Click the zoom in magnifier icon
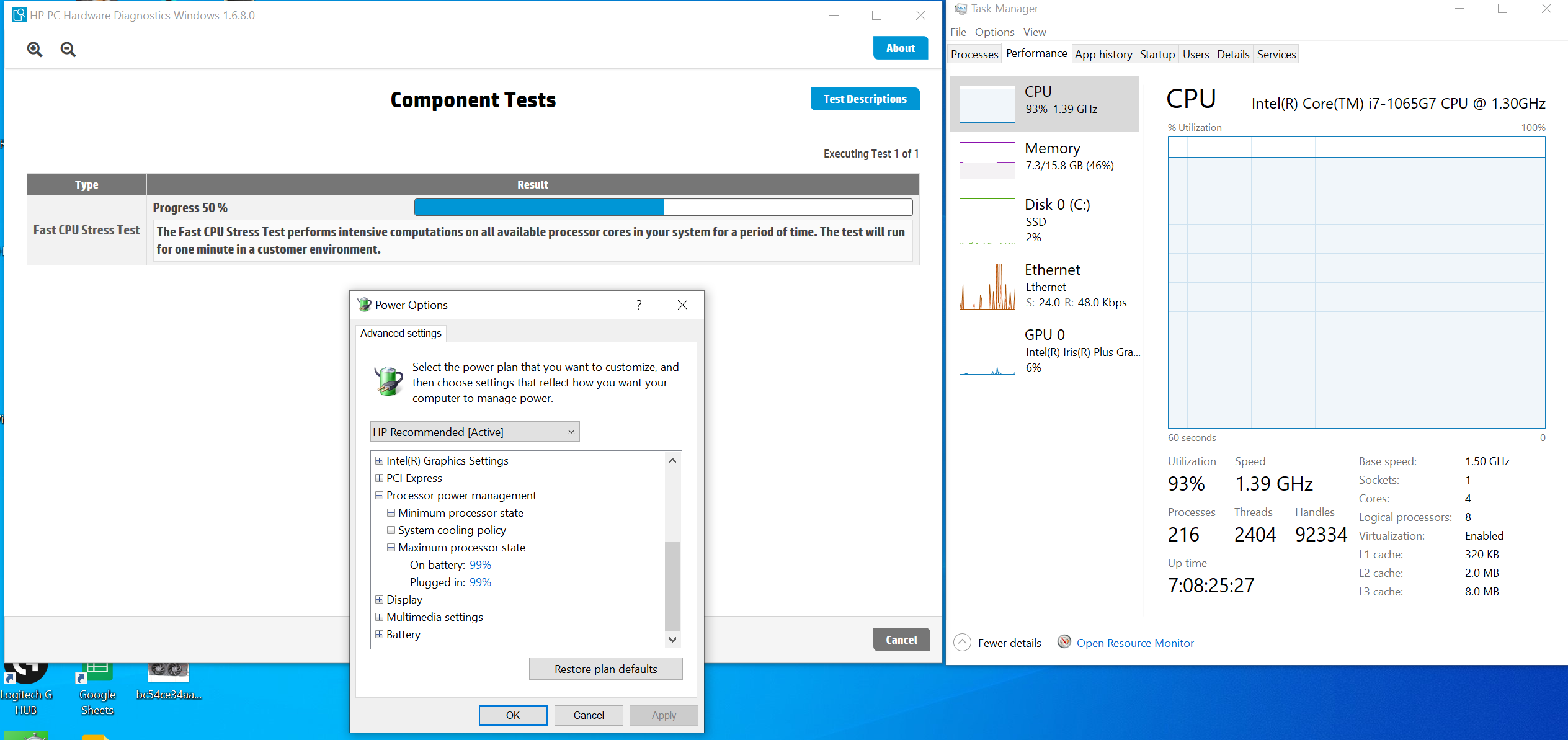This screenshot has width=1568, height=740. 35,50
